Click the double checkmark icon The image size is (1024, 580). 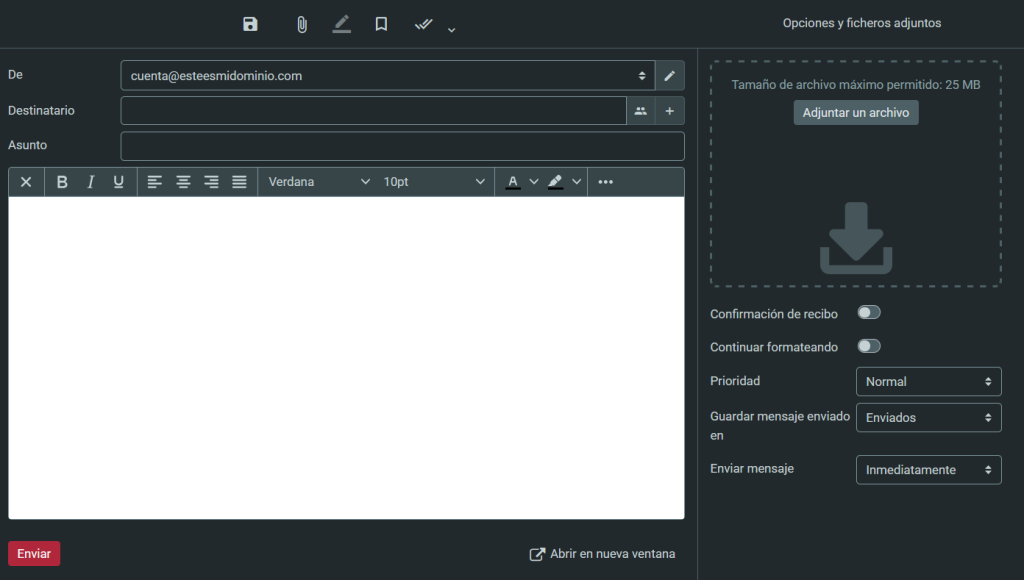pos(424,24)
